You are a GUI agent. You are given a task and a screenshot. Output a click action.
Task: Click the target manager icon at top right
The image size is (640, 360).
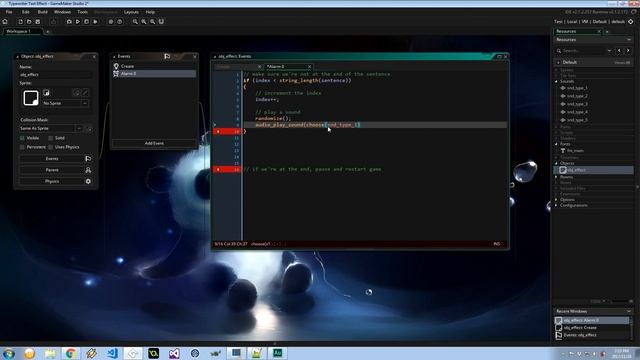click(631, 21)
